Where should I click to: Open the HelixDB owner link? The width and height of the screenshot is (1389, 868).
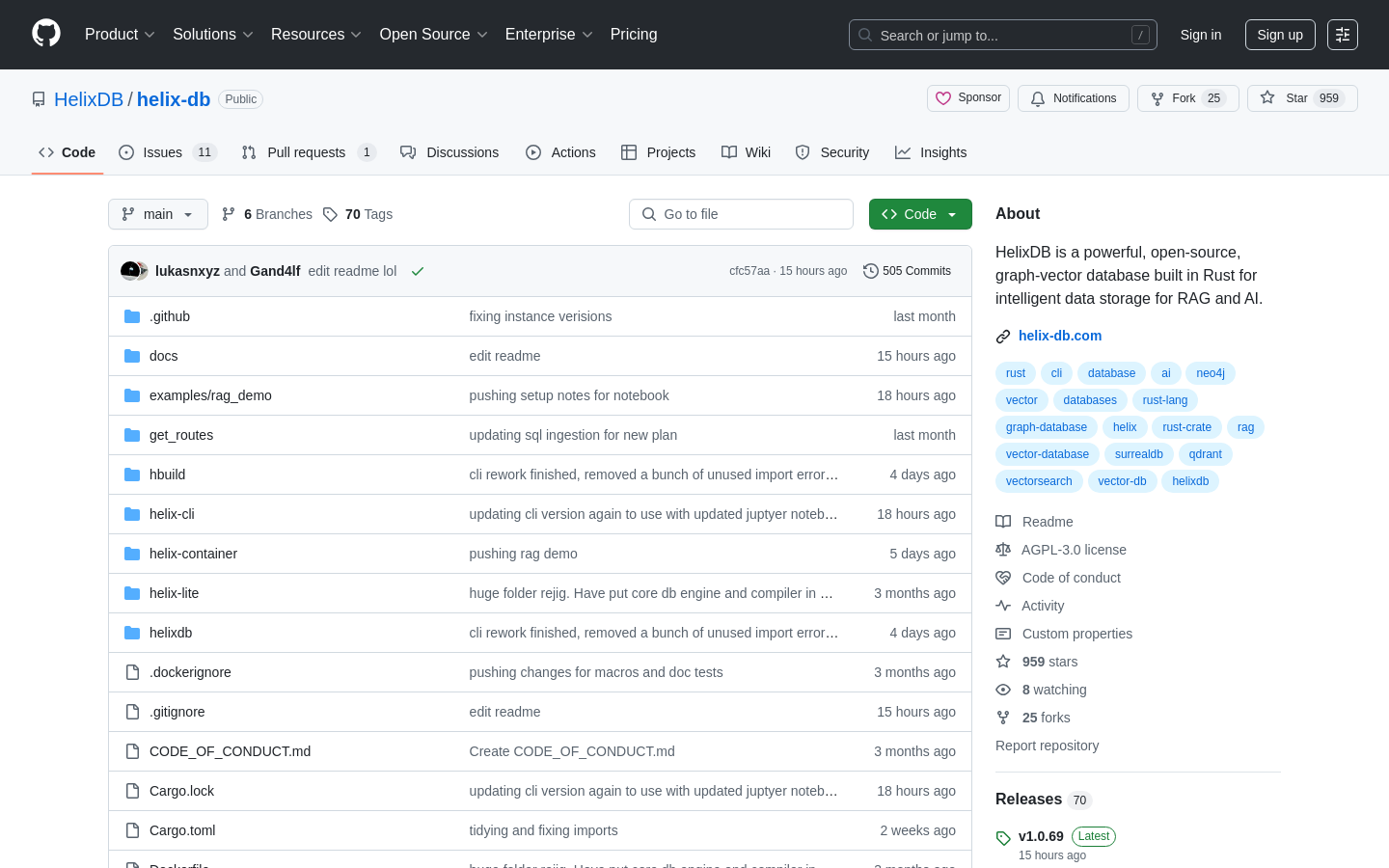coord(89,99)
